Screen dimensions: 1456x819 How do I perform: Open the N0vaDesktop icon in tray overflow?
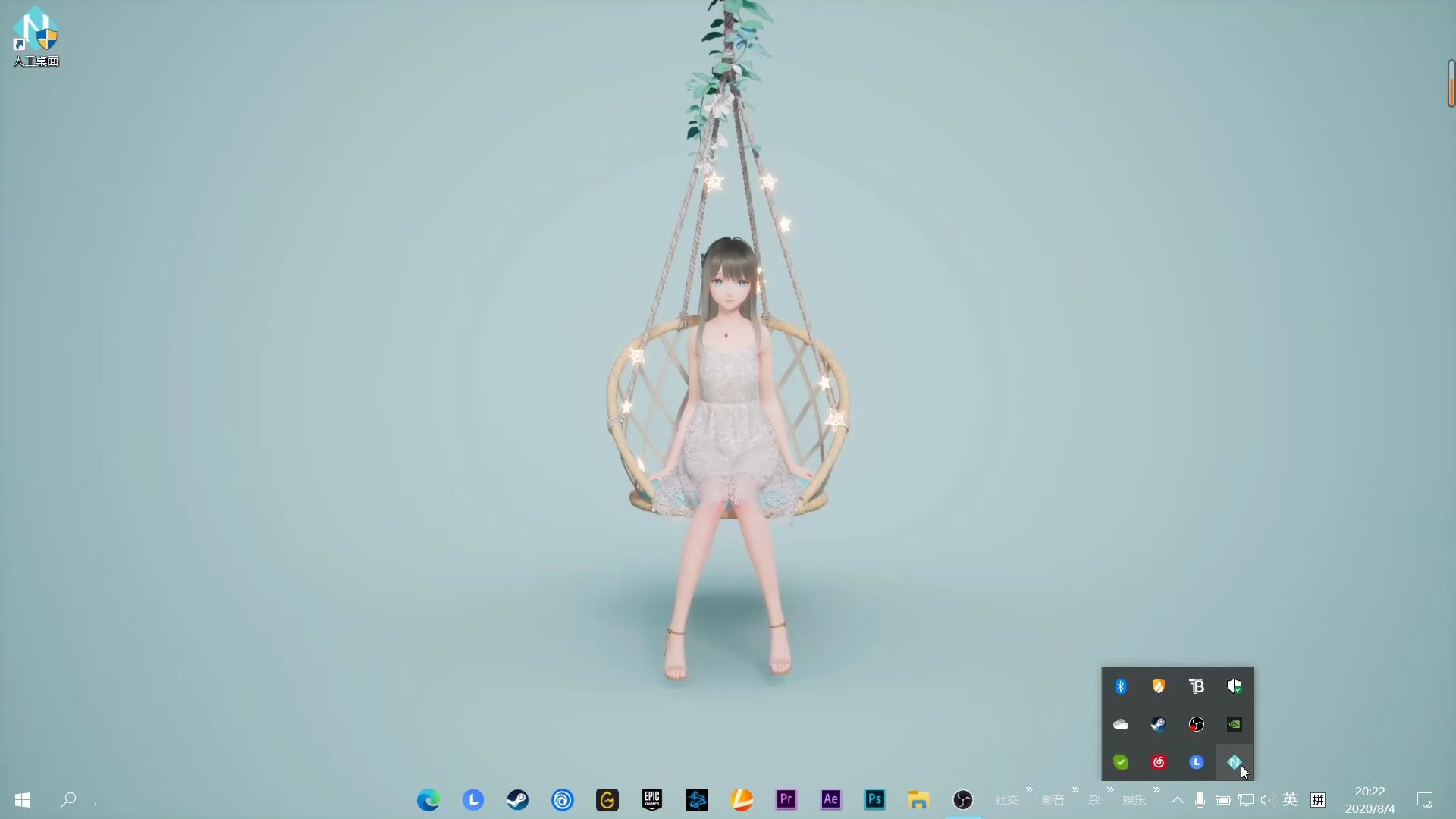click(x=1234, y=762)
